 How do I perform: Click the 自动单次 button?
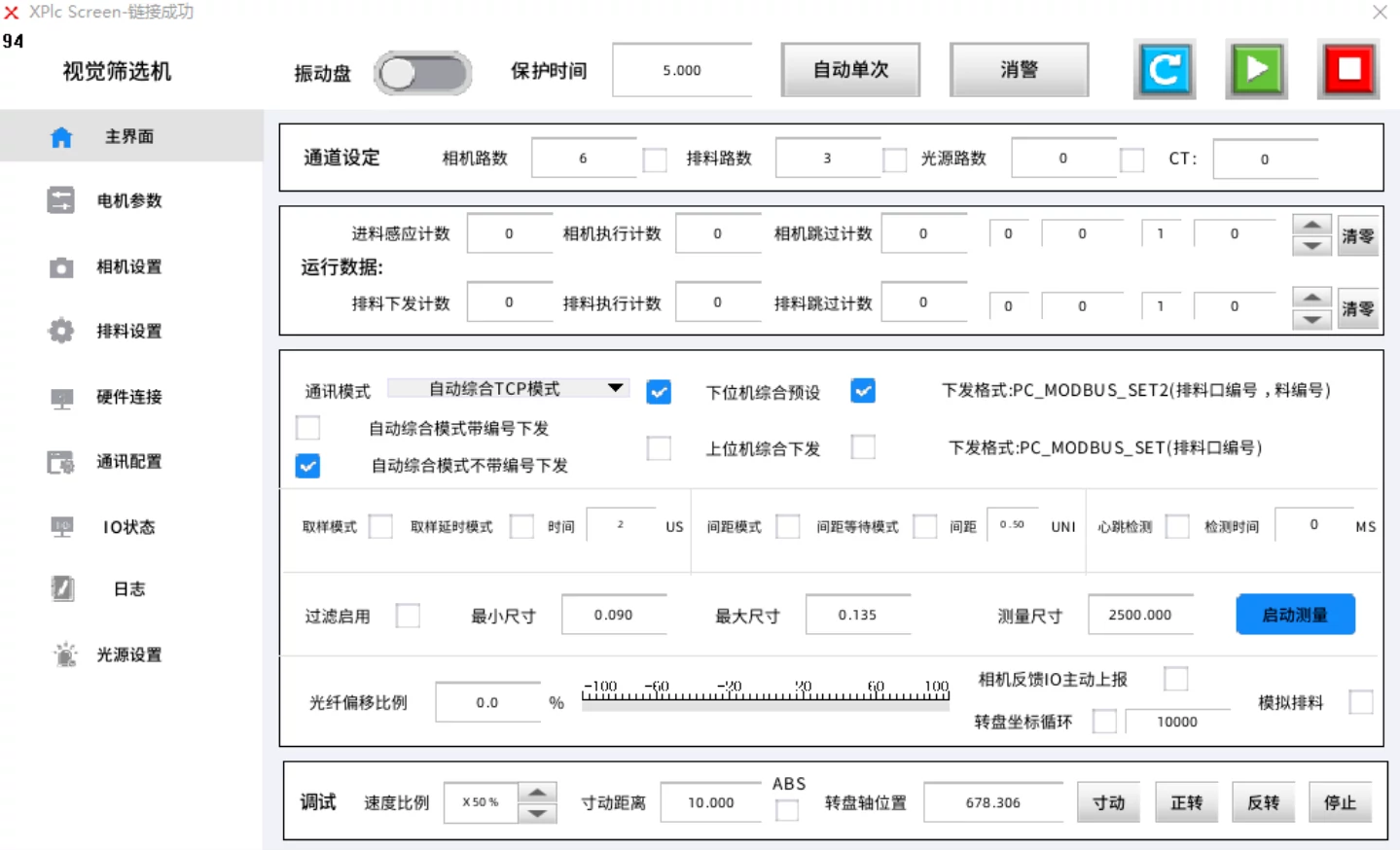[850, 69]
